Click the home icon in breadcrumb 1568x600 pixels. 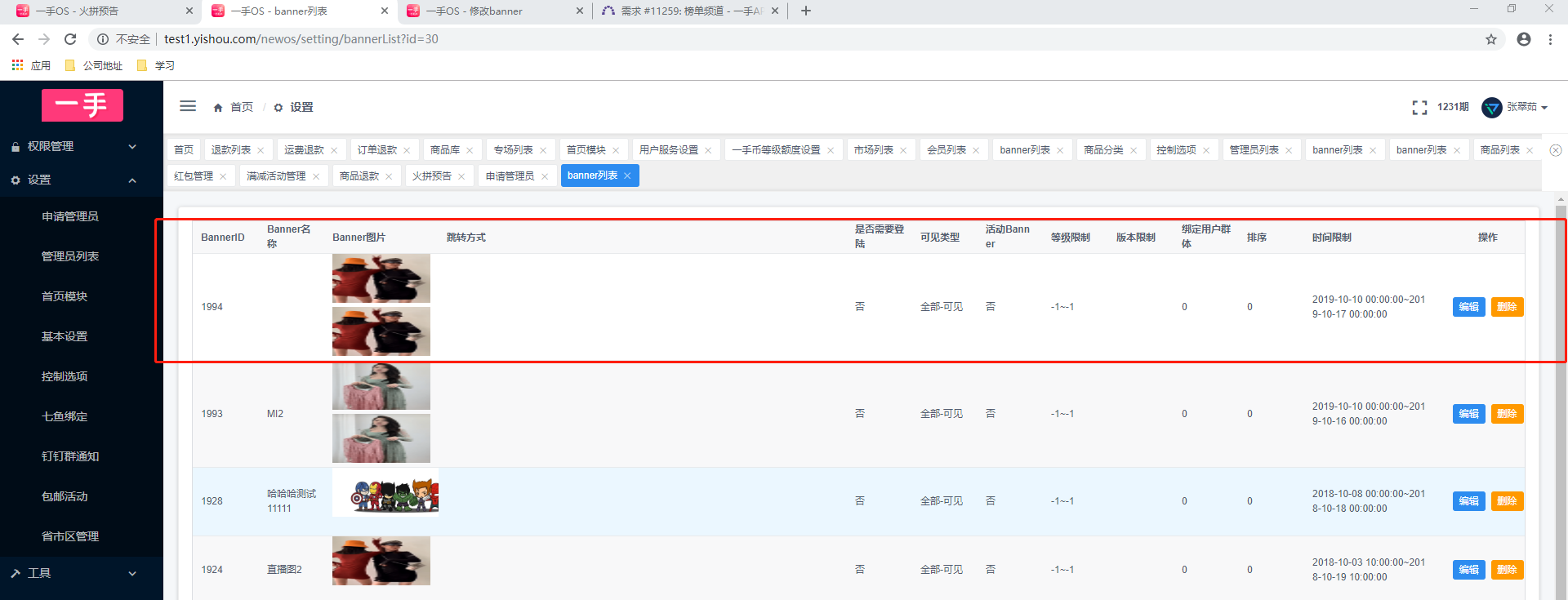click(218, 108)
